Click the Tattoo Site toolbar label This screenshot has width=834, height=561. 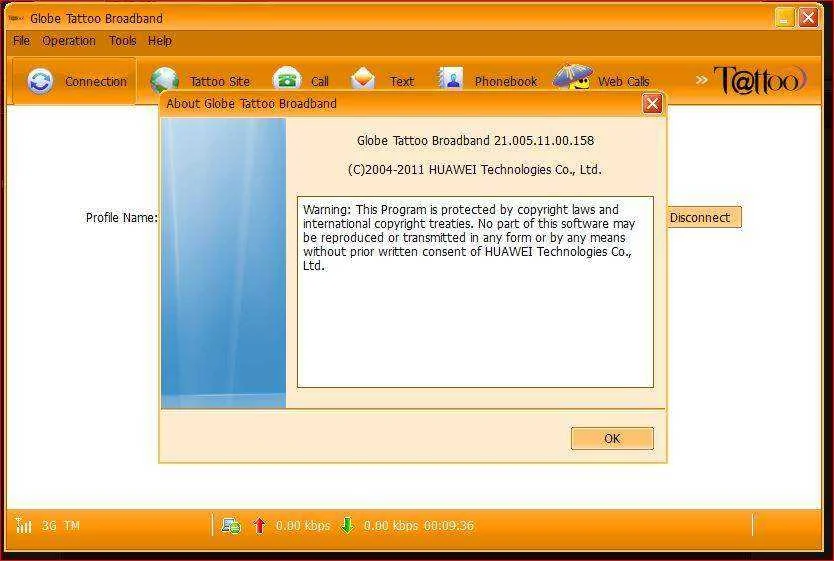pyautogui.click(x=220, y=81)
